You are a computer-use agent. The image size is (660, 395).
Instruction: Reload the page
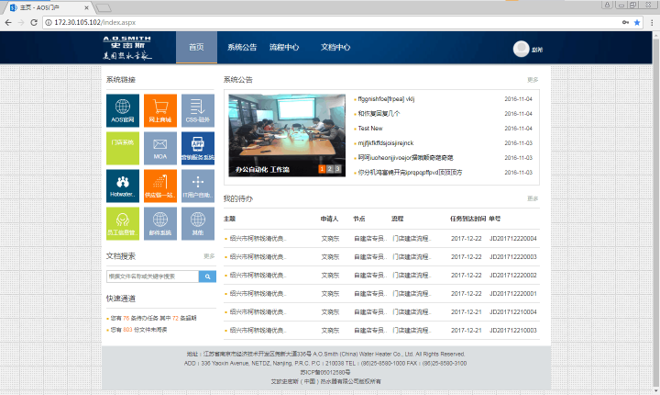tap(34, 22)
